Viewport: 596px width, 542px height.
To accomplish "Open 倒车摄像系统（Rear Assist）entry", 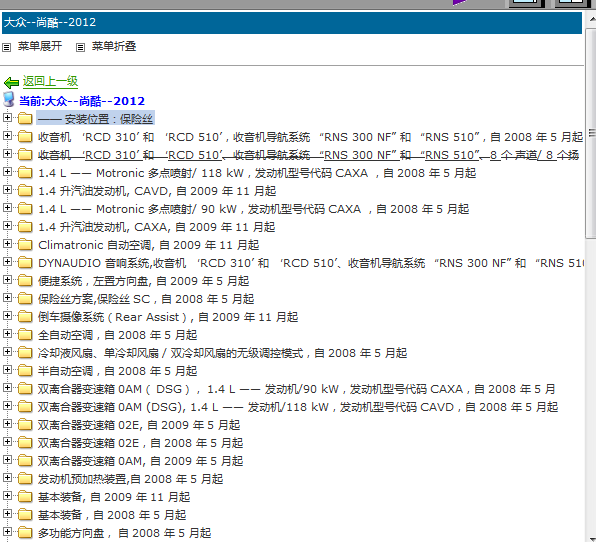I will (x=168, y=317).
